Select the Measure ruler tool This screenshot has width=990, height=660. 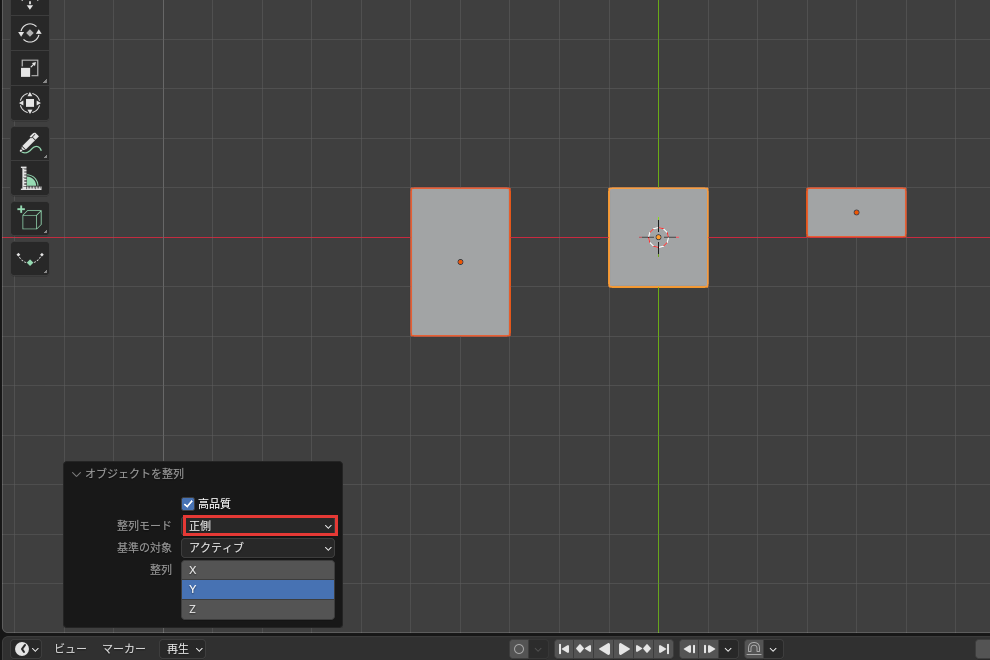pyautogui.click(x=30, y=179)
